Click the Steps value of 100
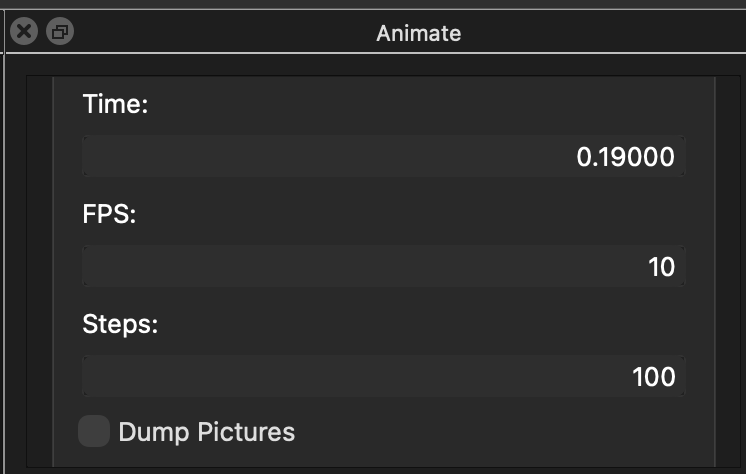This screenshot has height=474, width=746. pos(654,377)
